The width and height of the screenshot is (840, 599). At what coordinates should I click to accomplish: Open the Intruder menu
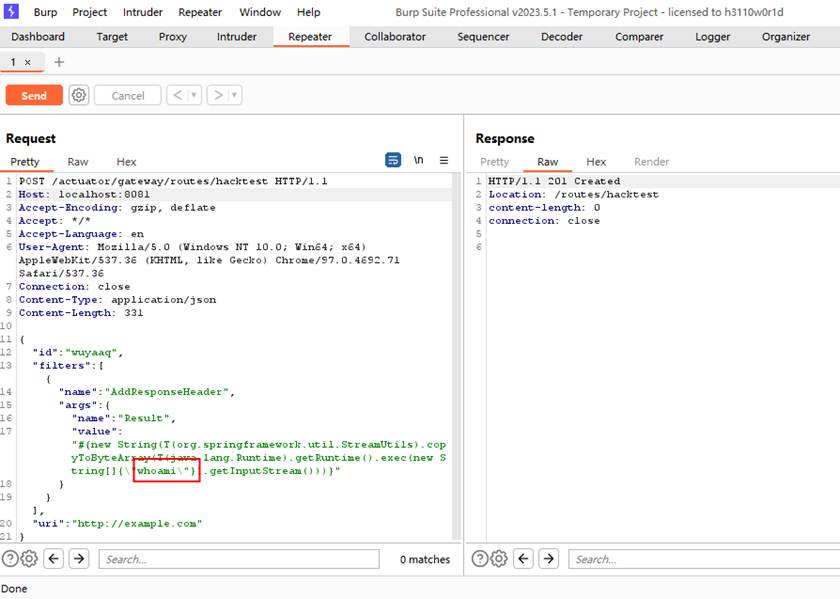click(x=142, y=12)
